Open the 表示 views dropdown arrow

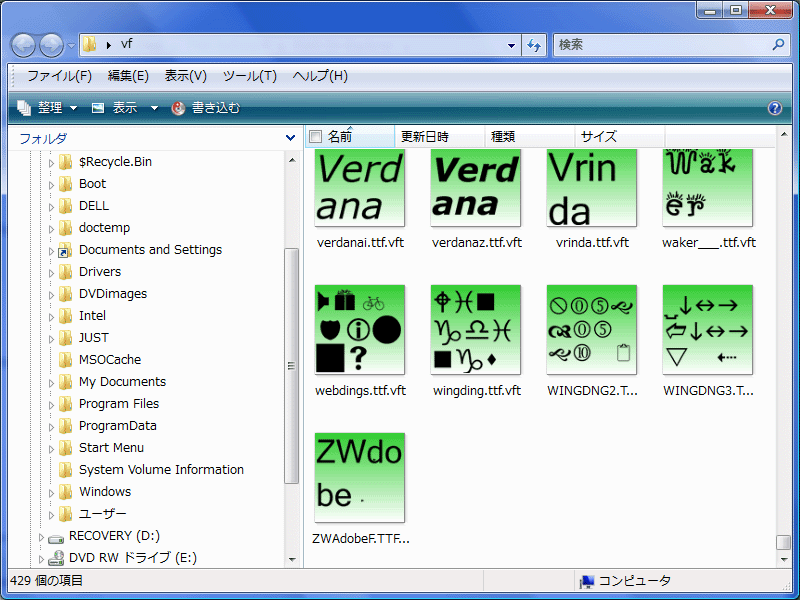click(x=154, y=108)
